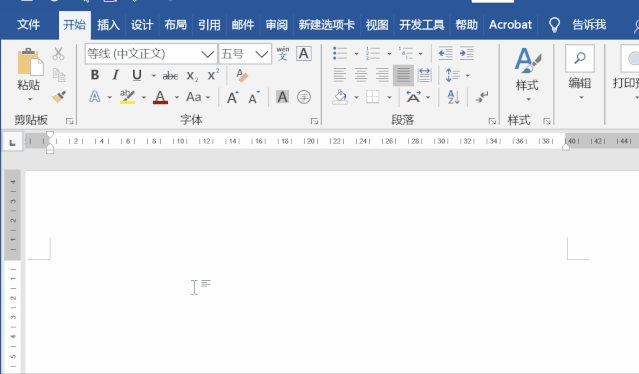The width and height of the screenshot is (639, 374).
Task: Apply the yellow text highlight color
Action: click(x=128, y=97)
